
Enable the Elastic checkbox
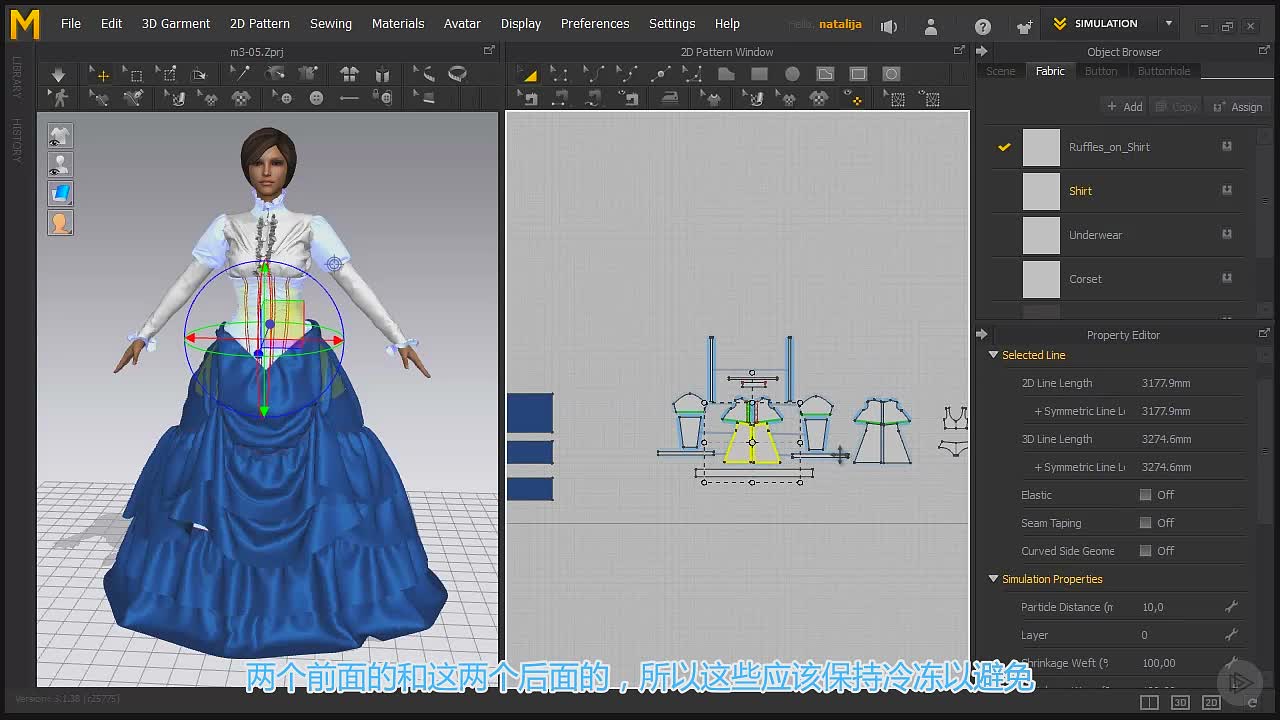(x=1145, y=495)
